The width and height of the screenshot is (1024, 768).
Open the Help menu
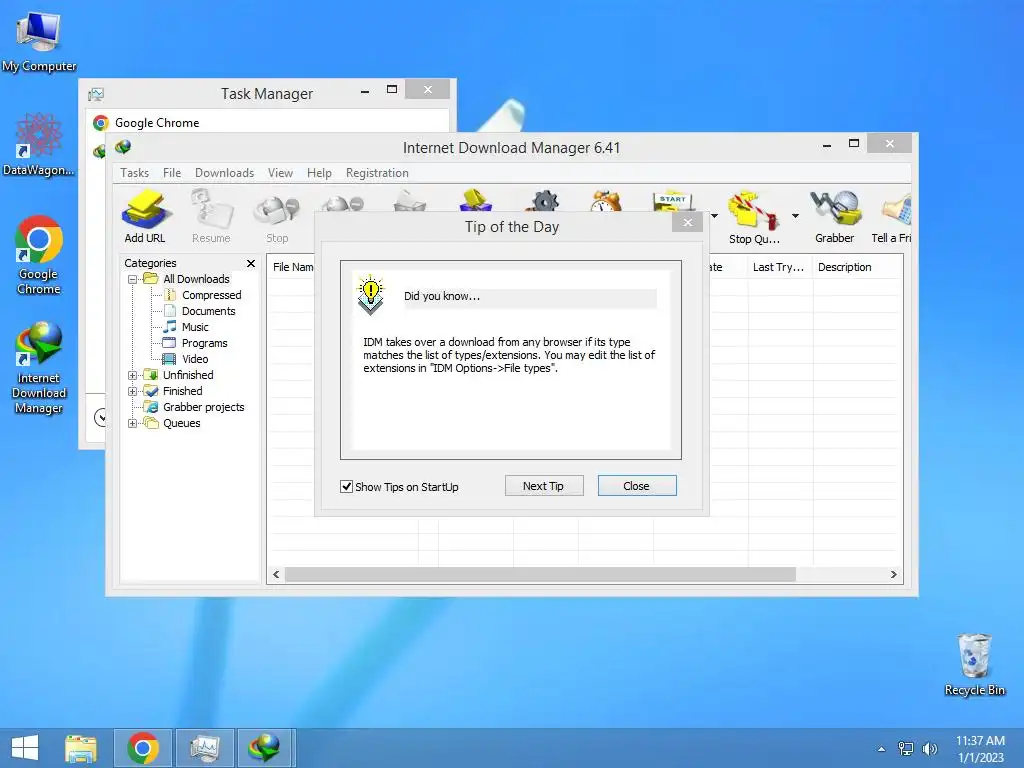pyautogui.click(x=319, y=173)
